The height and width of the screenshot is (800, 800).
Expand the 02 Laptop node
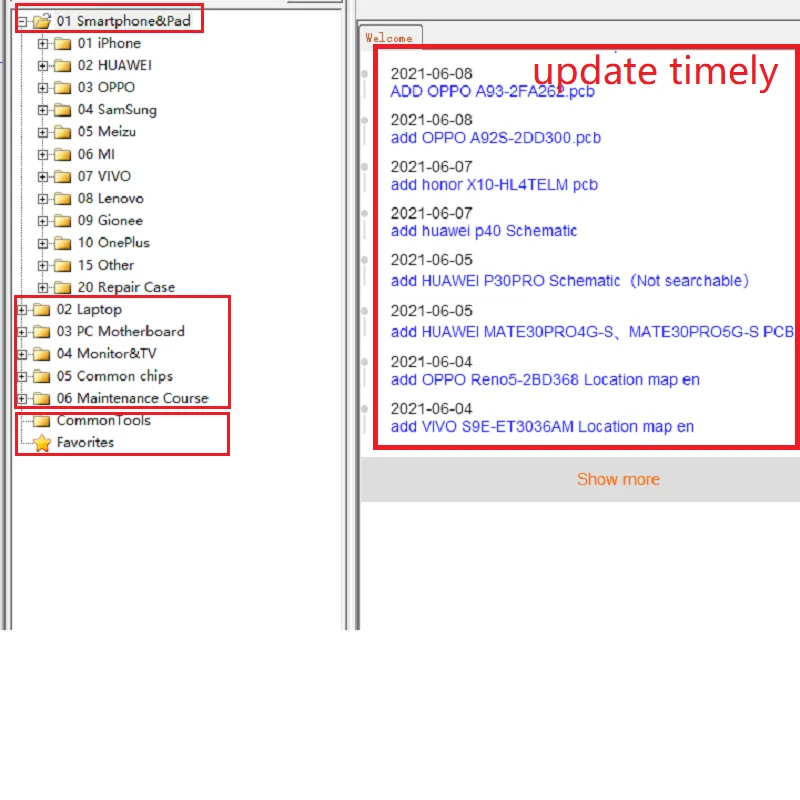[x=22, y=310]
